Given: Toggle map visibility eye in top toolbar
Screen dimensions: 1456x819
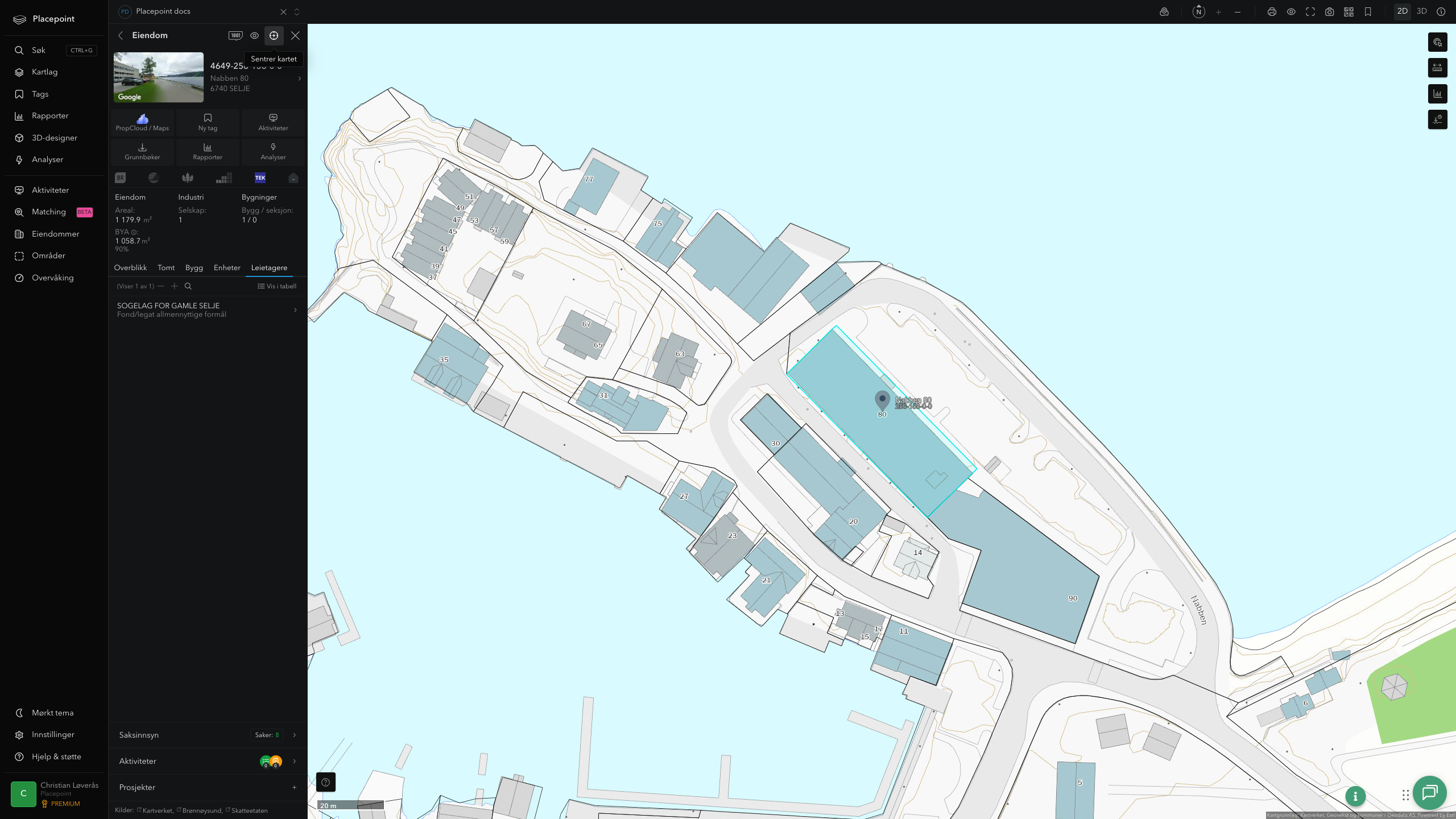Looking at the screenshot, I should point(1291,12).
